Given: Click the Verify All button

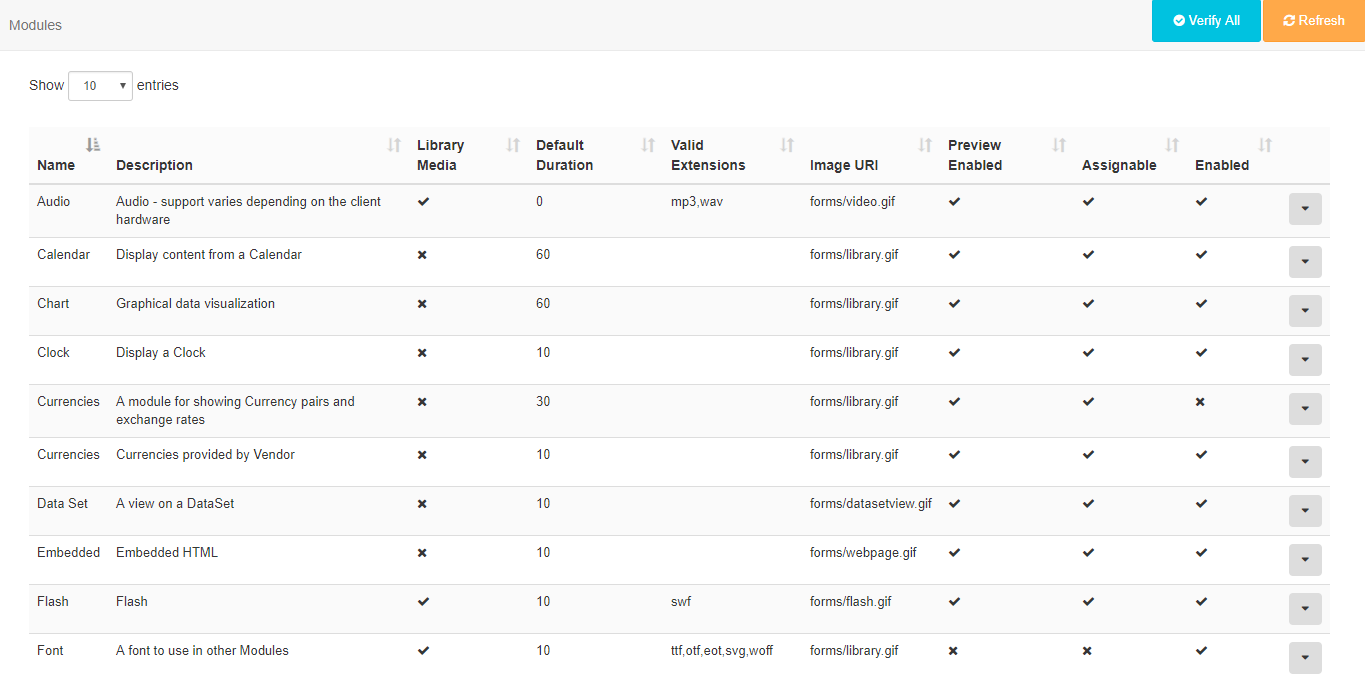Looking at the screenshot, I should click(1206, 21).
